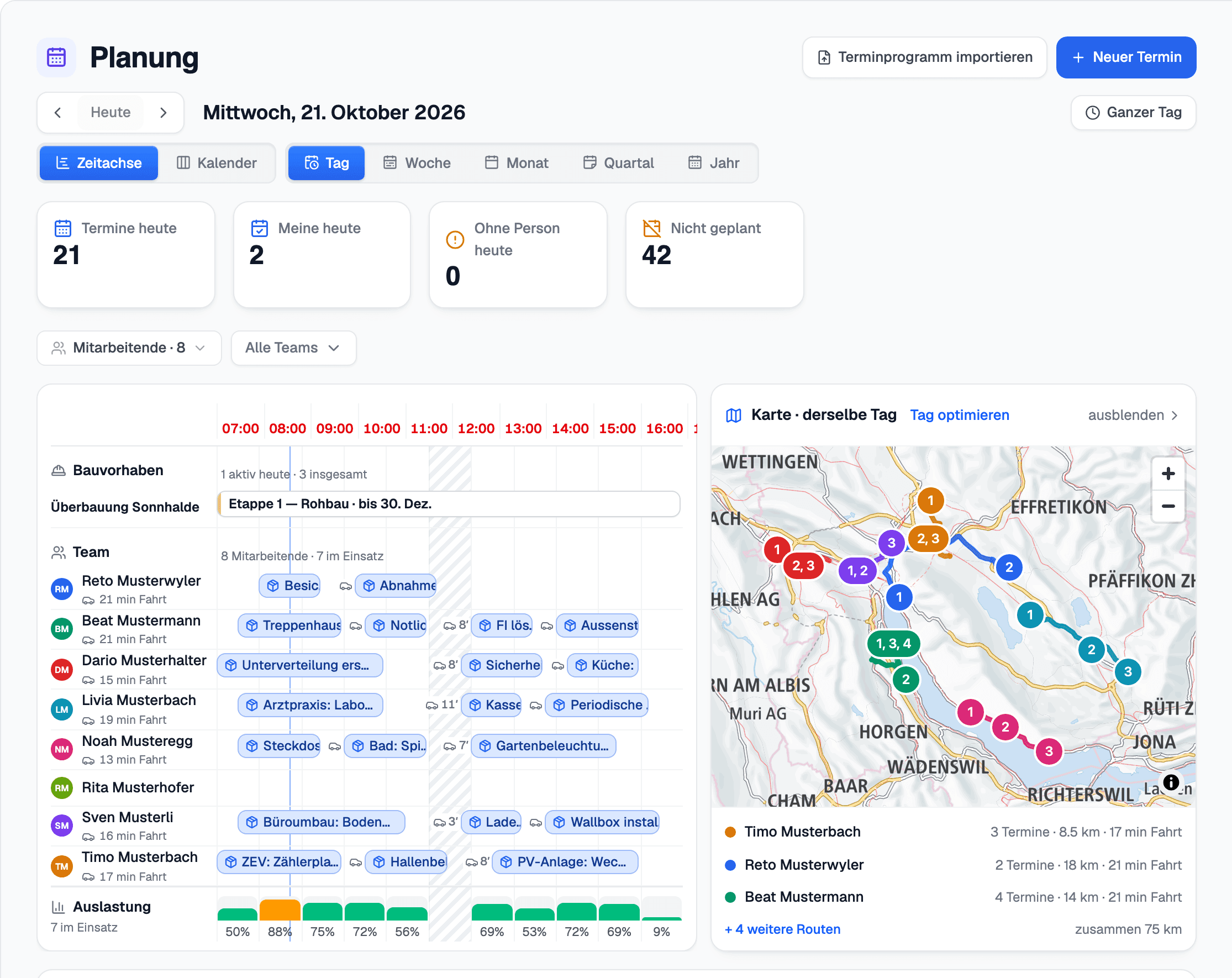
Task: Switch to Kalender view
Action: tap(217, 163)
